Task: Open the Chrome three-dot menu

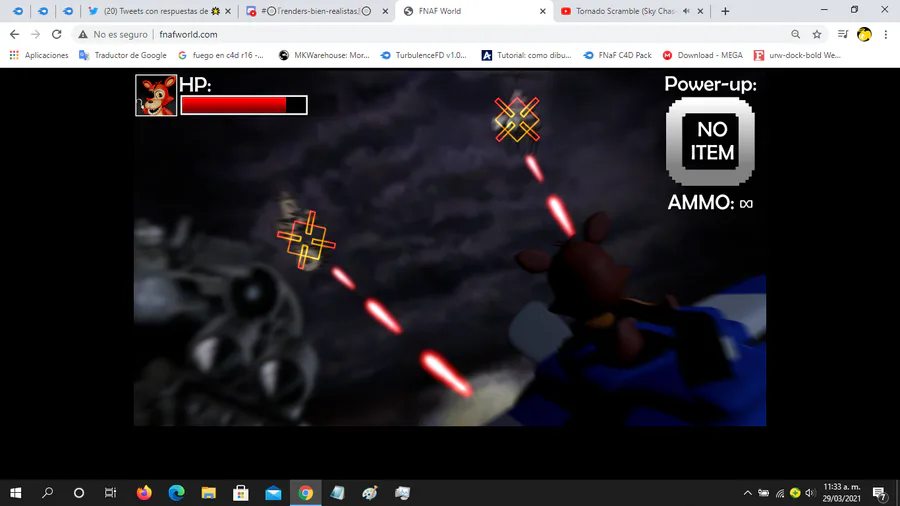Action: (x=886, y=34)
